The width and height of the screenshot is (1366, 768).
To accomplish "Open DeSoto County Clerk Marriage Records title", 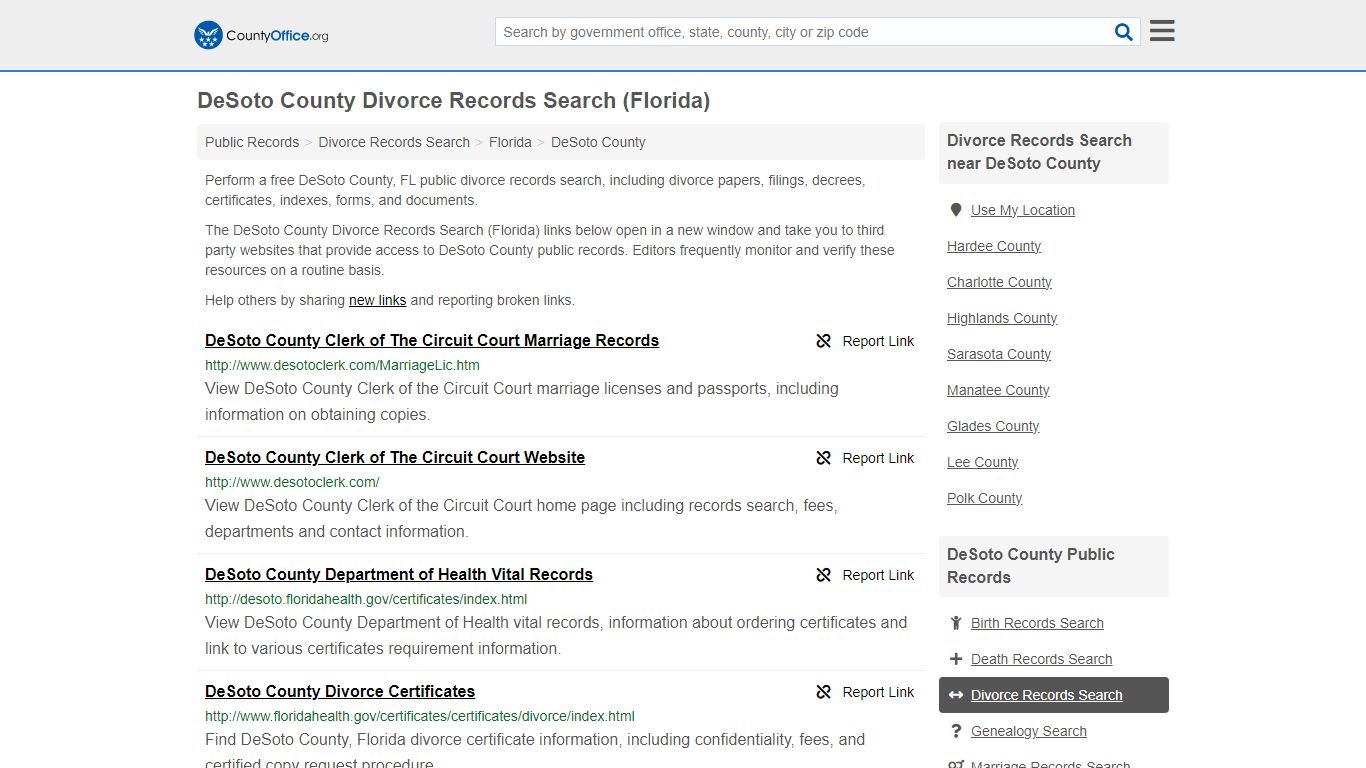I will (432, 340).
